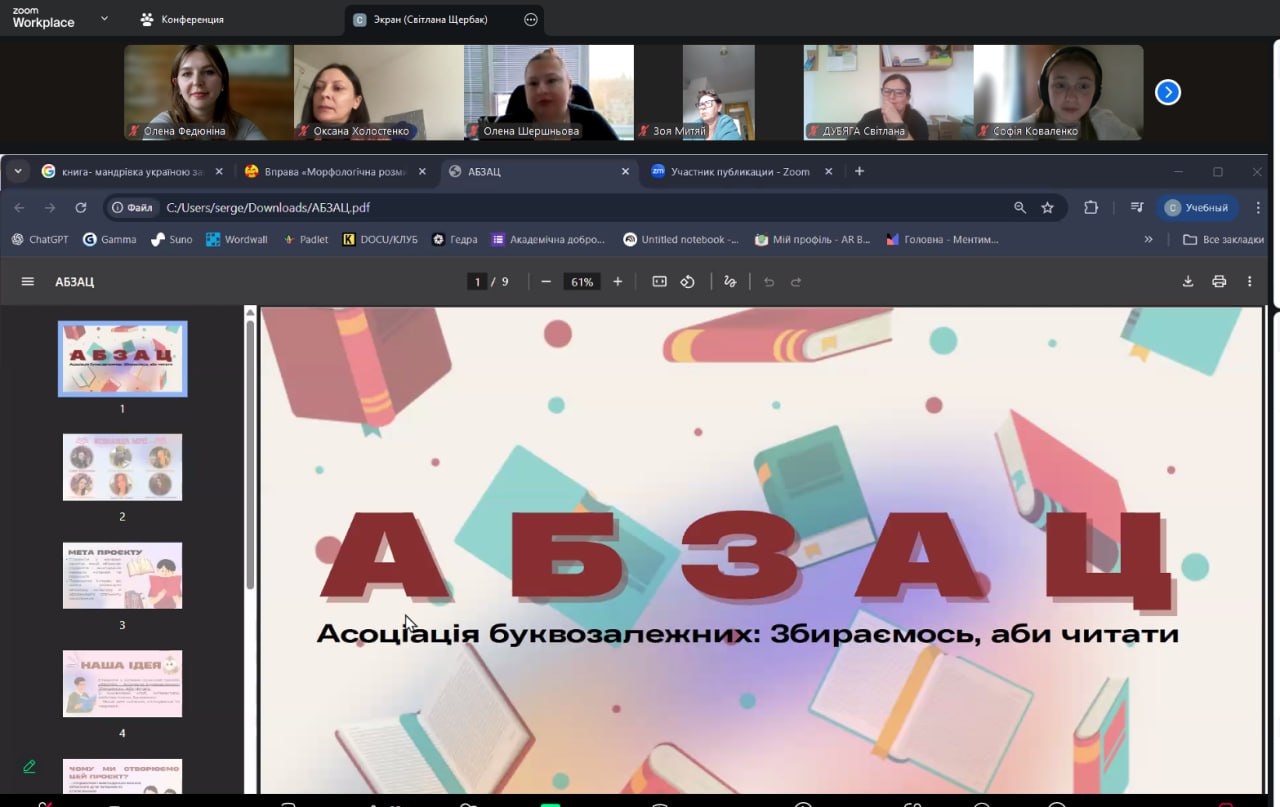
Task: Show next participants with blue arrow
Action: click(1167, 92)
